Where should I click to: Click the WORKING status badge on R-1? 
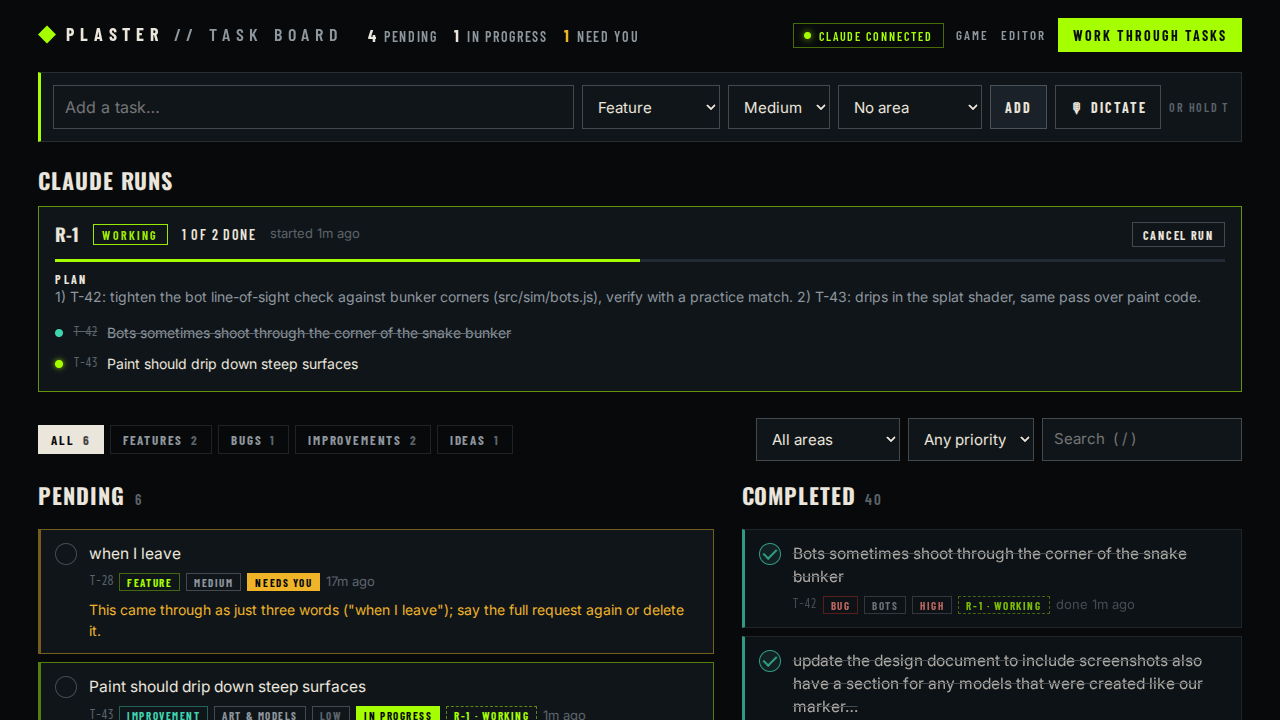(x=130, y=235)
